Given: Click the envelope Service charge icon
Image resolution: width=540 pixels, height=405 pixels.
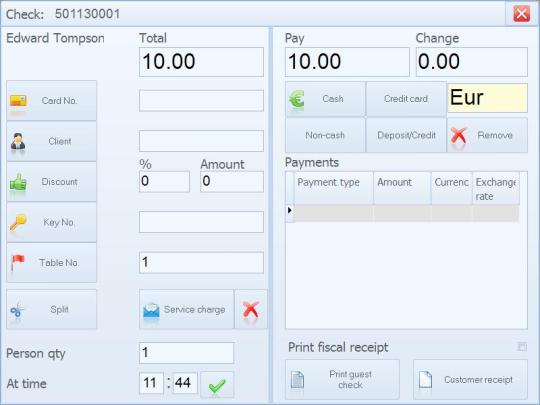Looking at the screenshot, I should tap(151, 310).
